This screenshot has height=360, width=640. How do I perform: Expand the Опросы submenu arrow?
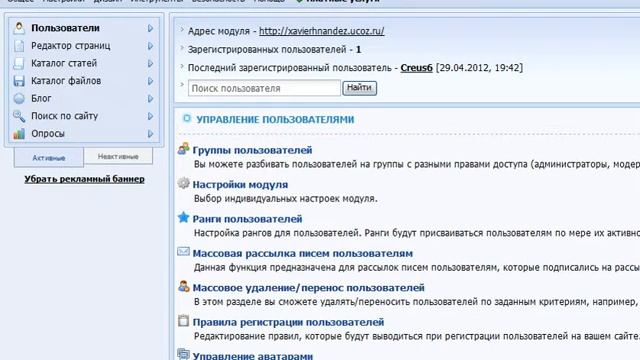[x=151, y=133]
